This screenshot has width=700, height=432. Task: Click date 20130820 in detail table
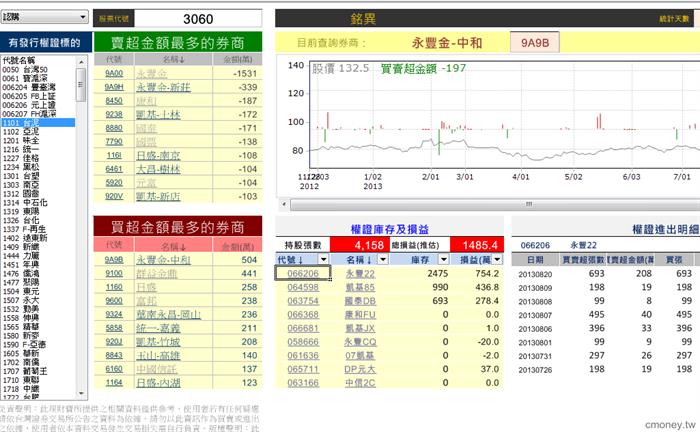coord(535,274)
